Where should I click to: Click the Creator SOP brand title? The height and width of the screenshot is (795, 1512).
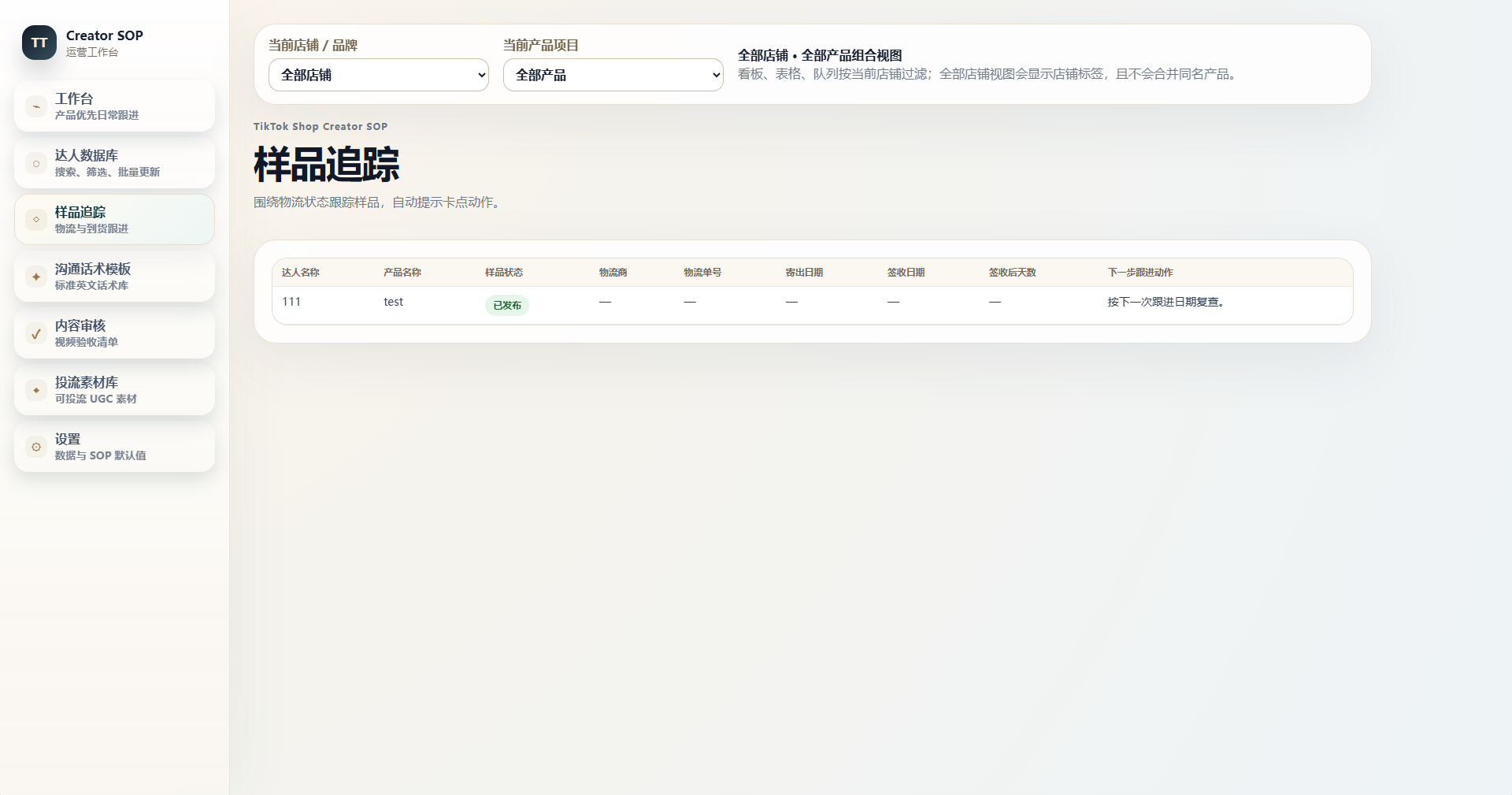[105, 35]
